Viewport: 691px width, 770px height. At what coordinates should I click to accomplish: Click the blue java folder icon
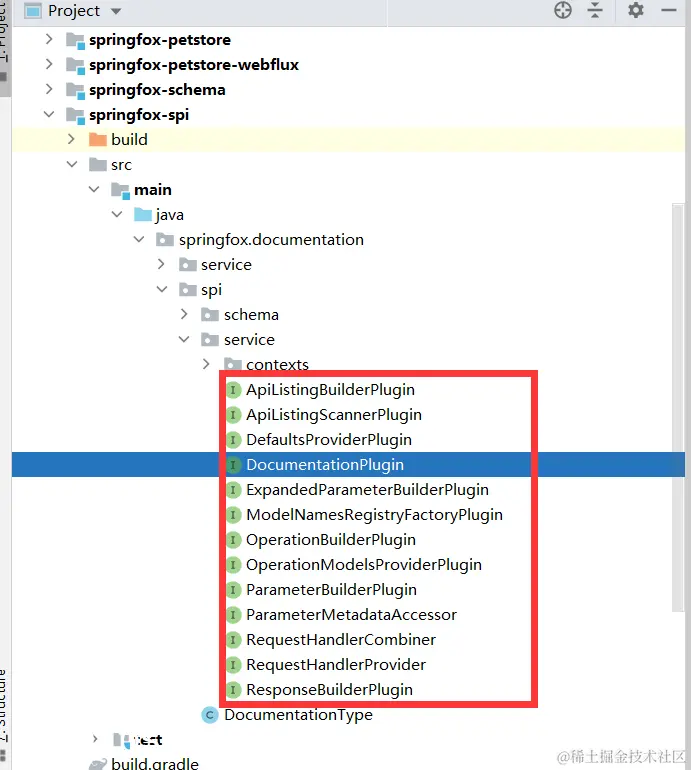143,215
